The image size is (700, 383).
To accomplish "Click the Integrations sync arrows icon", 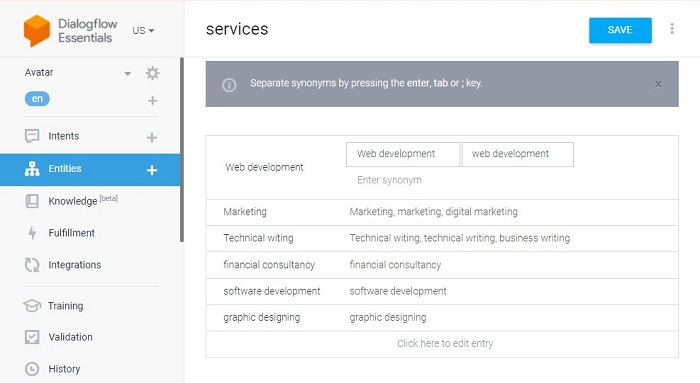I will point(32,265).
